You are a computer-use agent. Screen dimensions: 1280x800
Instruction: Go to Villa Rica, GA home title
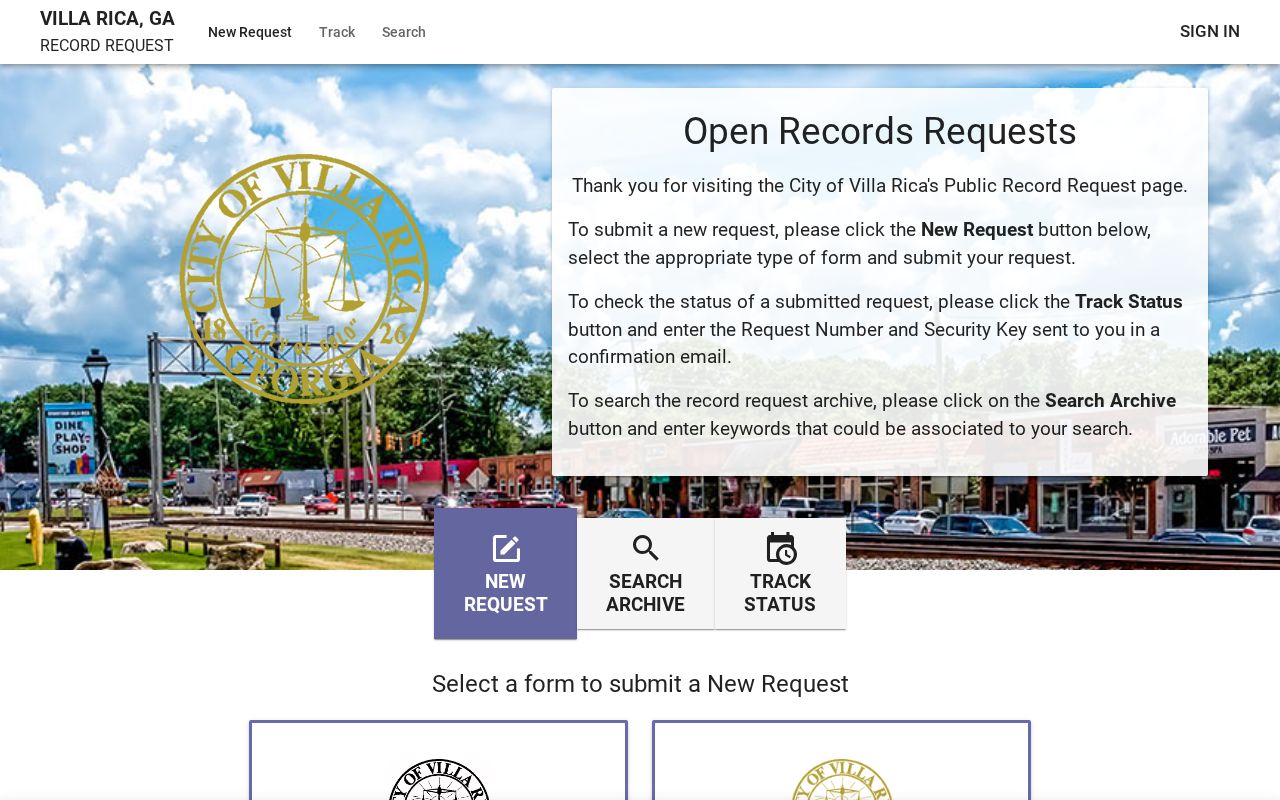(107, 19)
